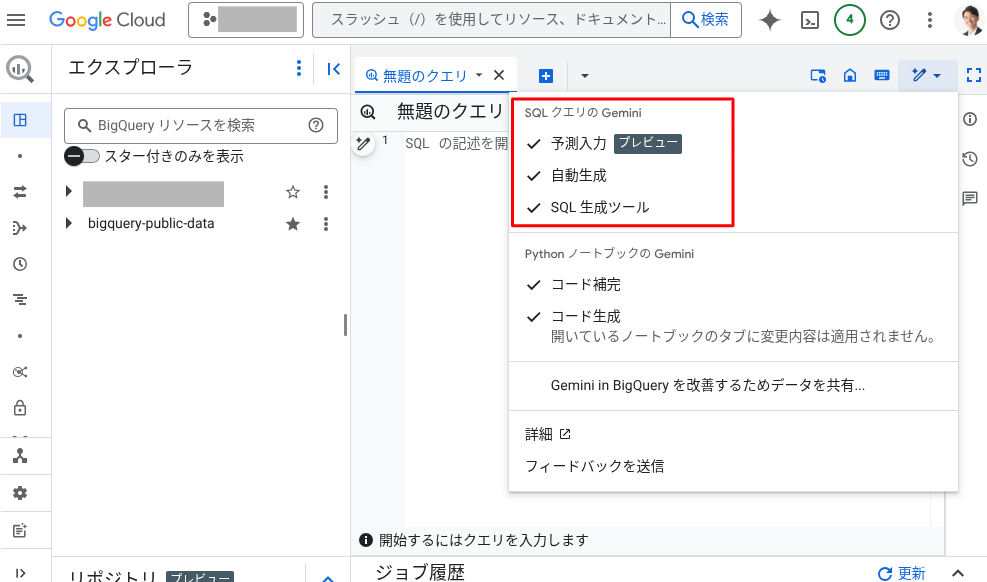
Task: Open actions menu for redacted project
Action: coord(326,192)
